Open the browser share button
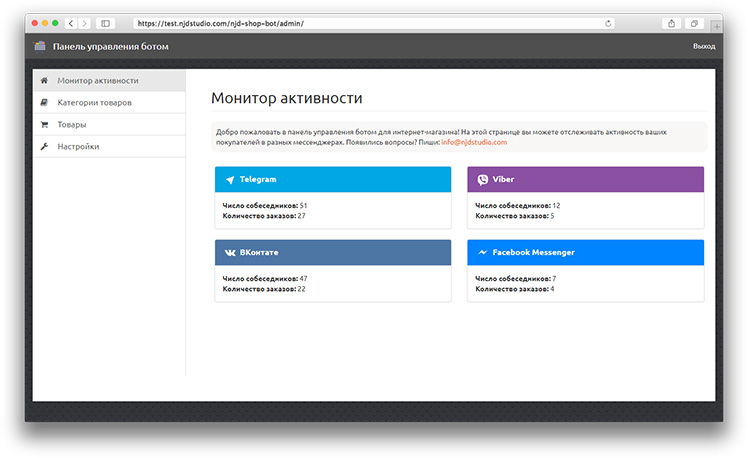This screenshot has width=748, height=458. pyautogui.click(x=671, y=23)
